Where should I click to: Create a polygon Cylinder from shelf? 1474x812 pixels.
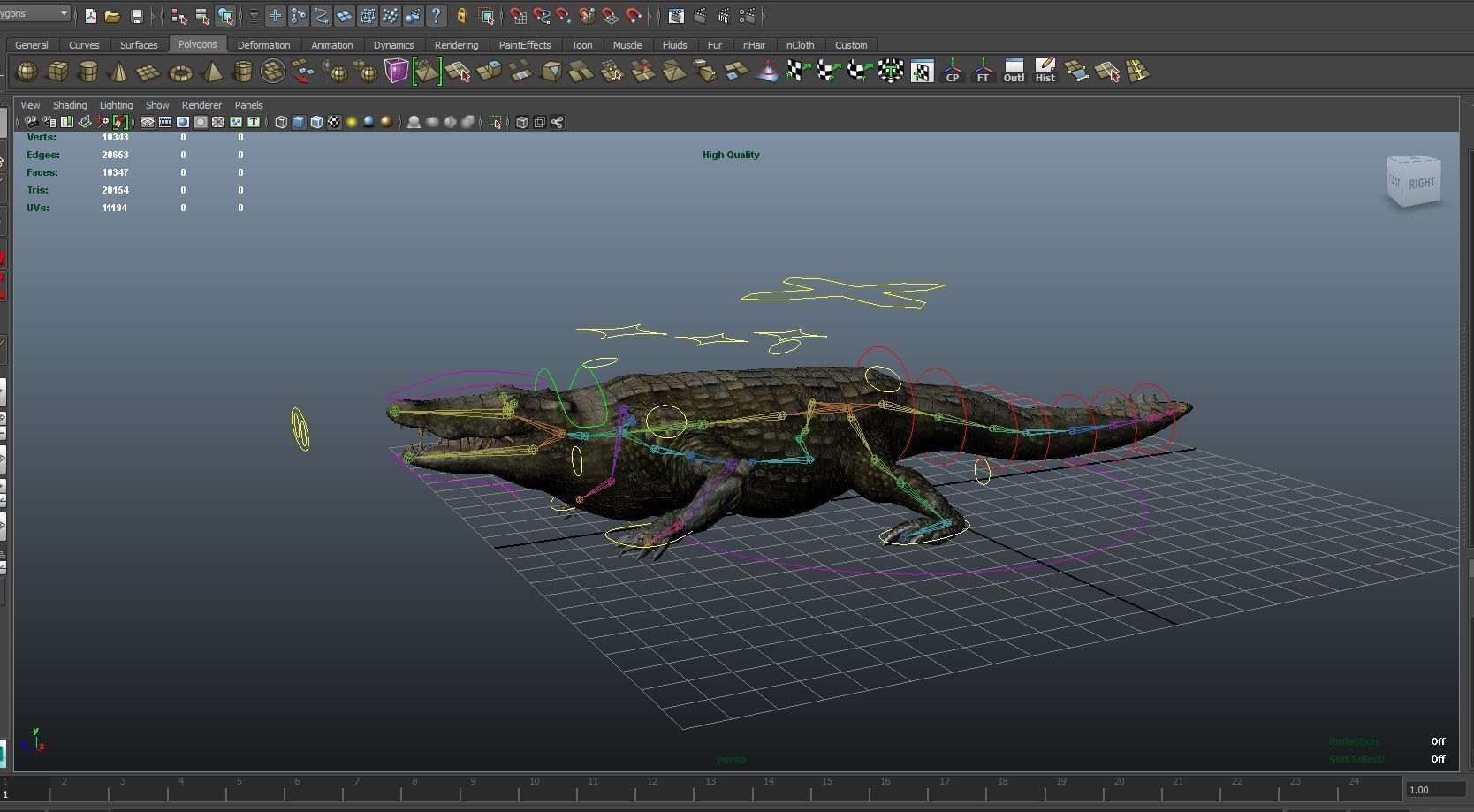pos(88,72)
